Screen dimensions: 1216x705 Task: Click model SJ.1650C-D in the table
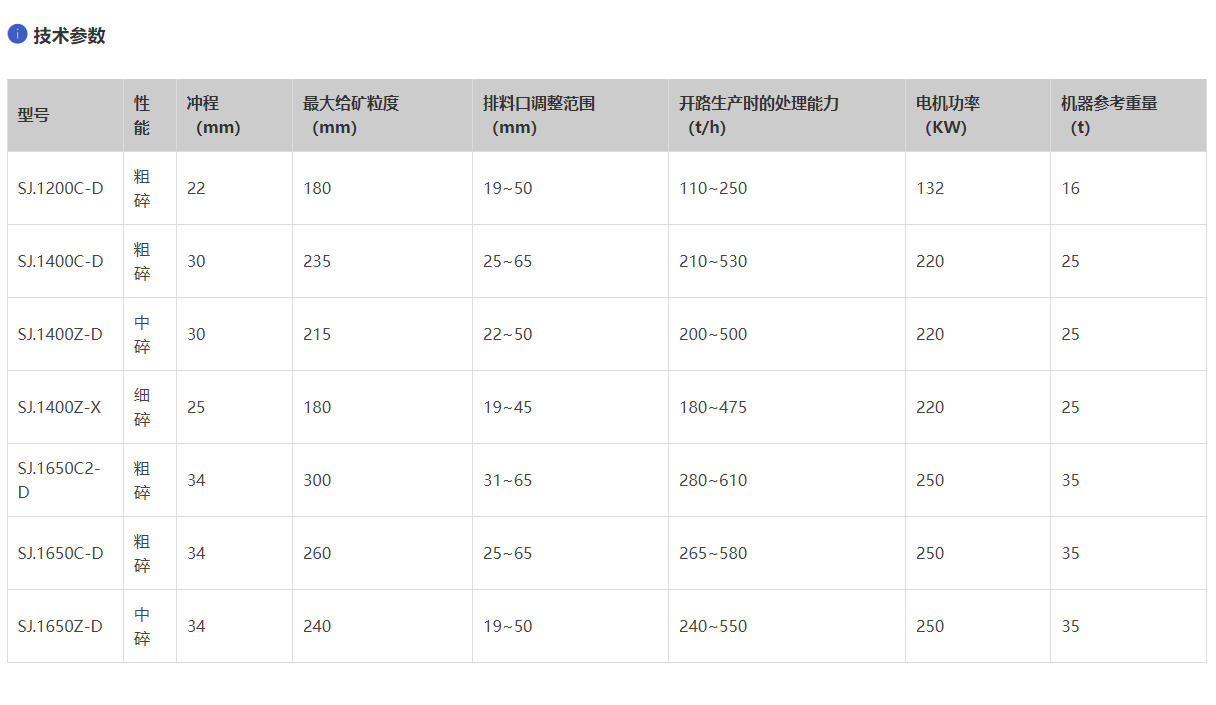tap(60, 553)
